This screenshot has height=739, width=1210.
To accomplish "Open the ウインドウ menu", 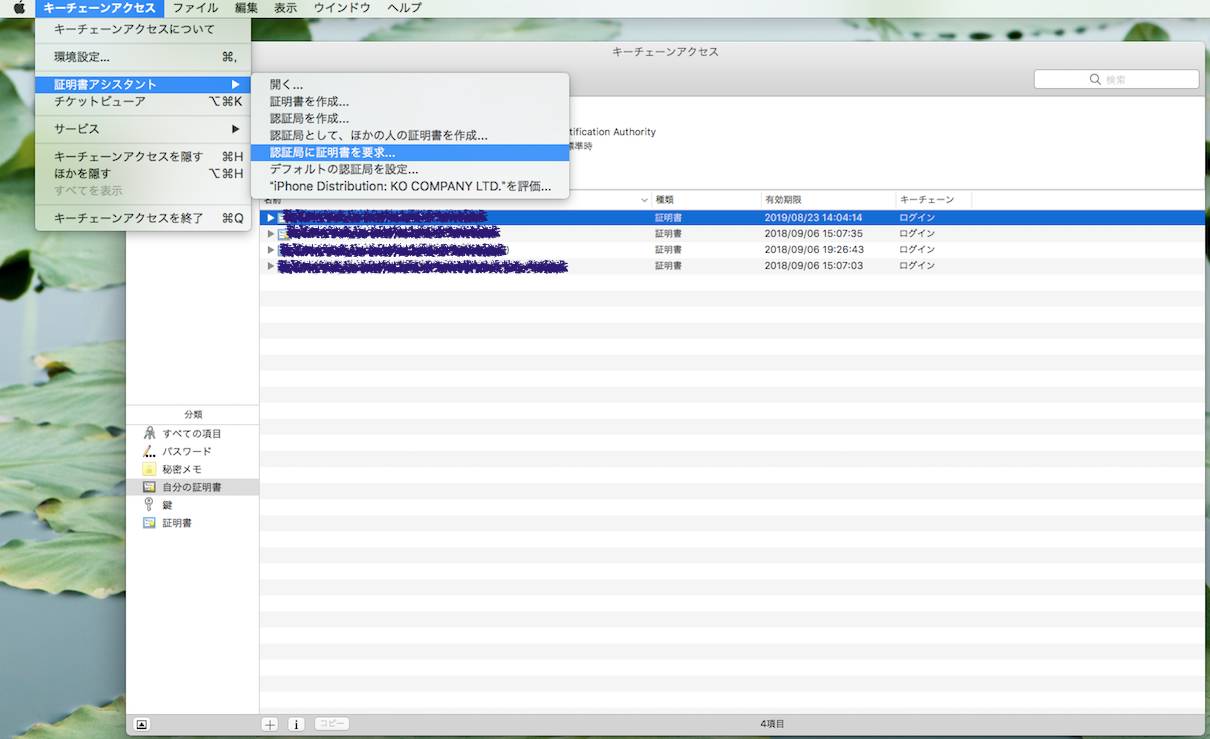I will point(342,8).
